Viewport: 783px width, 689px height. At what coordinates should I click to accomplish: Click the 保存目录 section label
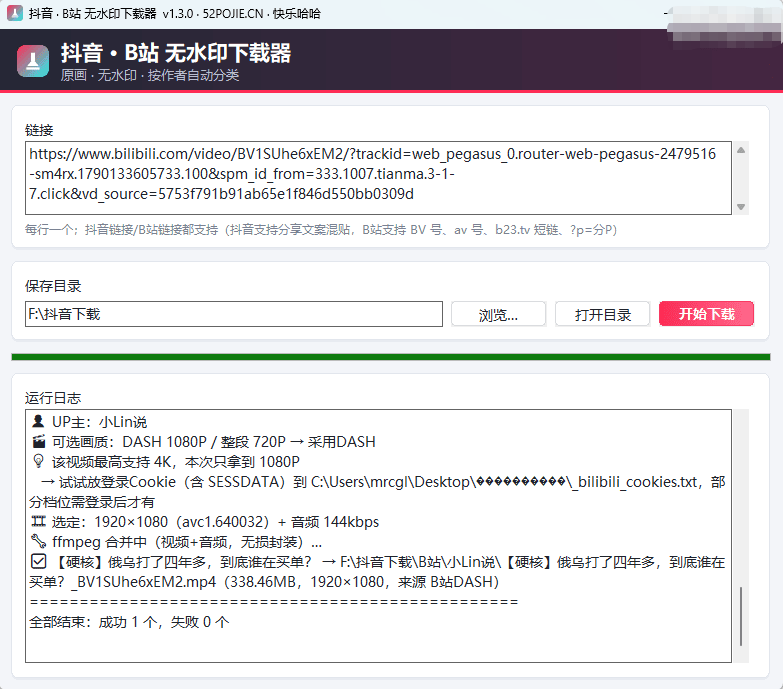point(53,286)
